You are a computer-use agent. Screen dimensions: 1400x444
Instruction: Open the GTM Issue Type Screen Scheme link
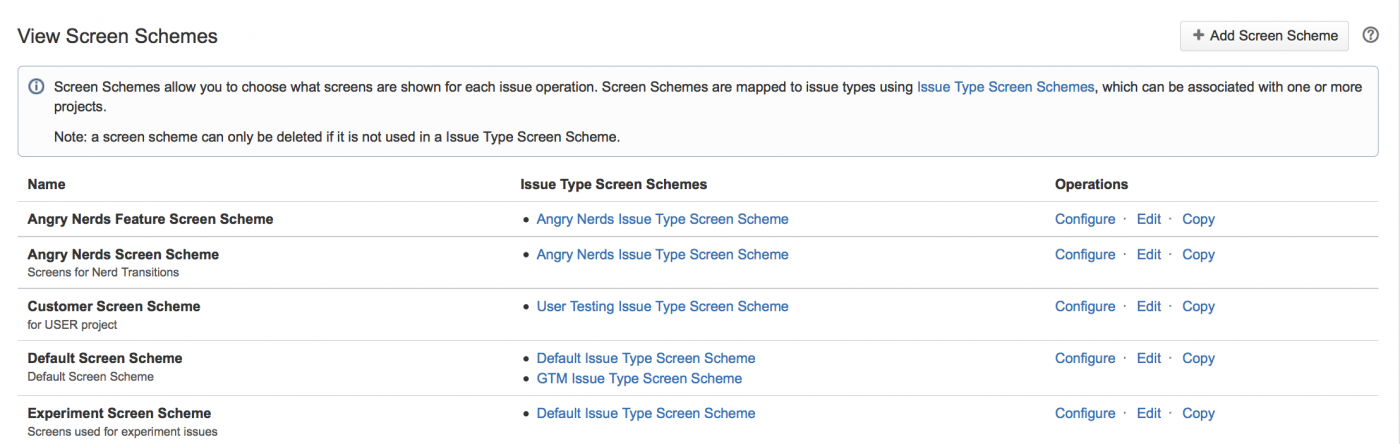coord(639,378)
